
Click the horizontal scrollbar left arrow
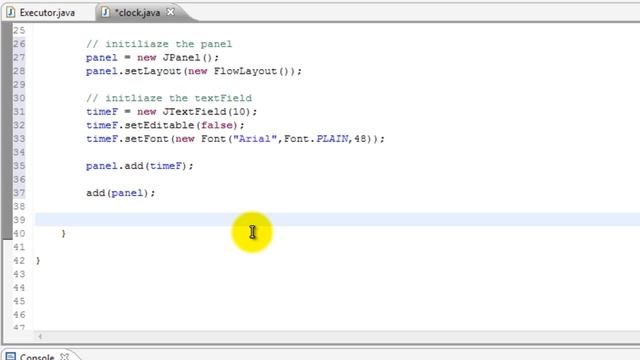pyautogui.click(x=40, y=336)
